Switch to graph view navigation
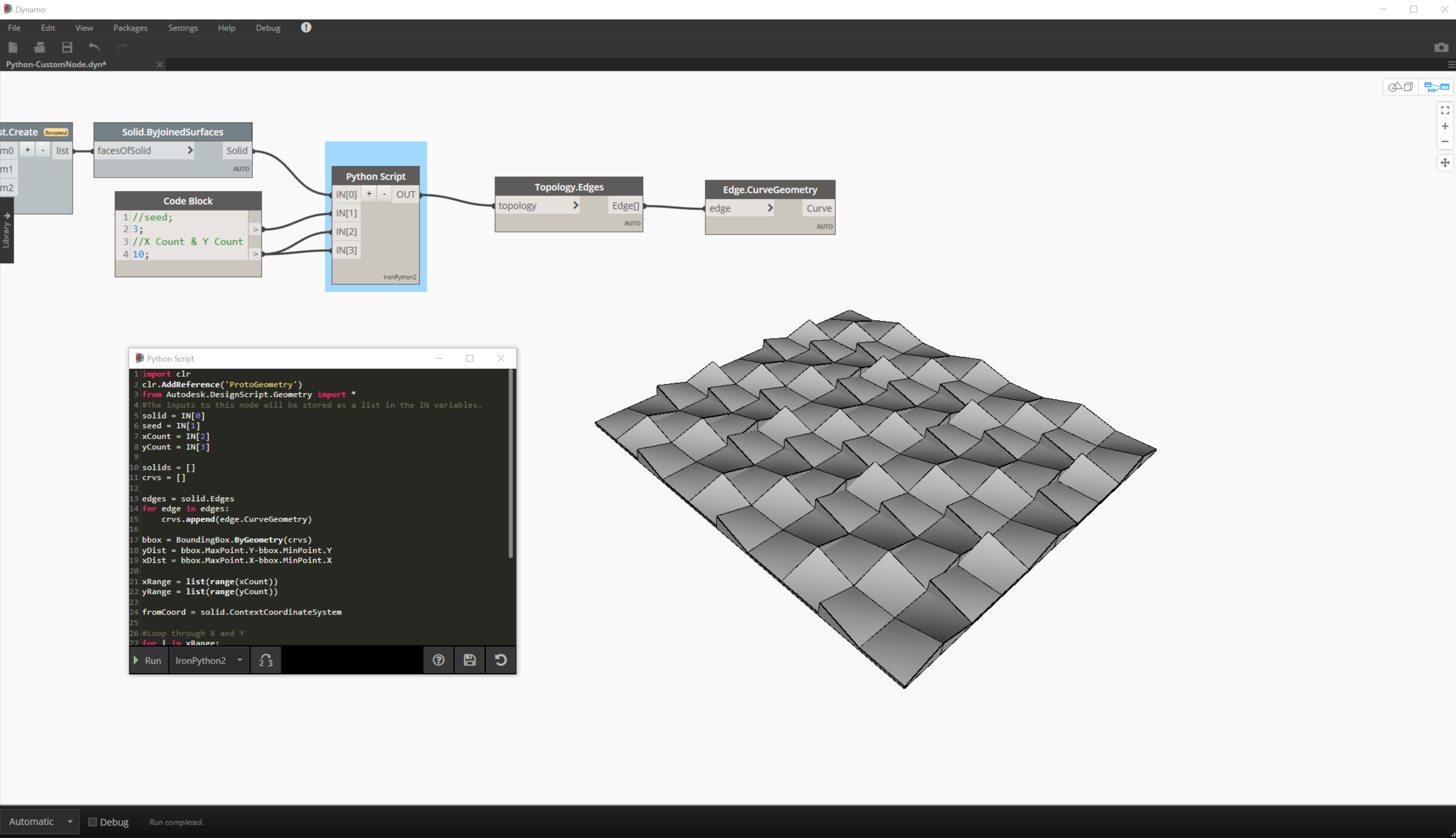This screenshot has height=838, width=1456. coord(1436,87)
